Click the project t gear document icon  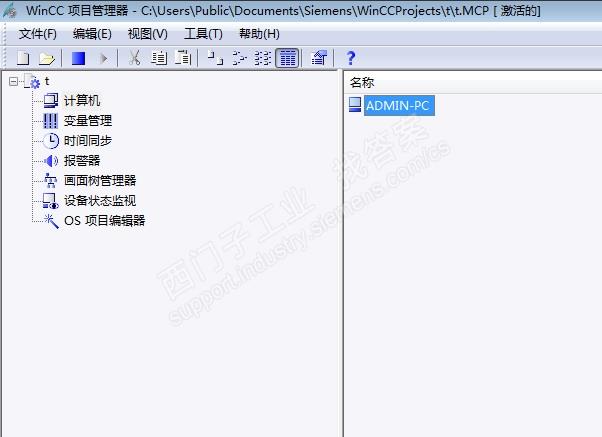tap(32, 81)
